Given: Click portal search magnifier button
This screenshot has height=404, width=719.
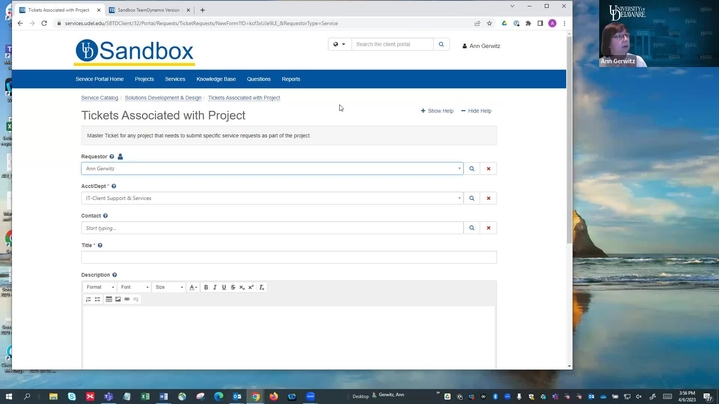Looking at the screenshot, I should (441, 44).
